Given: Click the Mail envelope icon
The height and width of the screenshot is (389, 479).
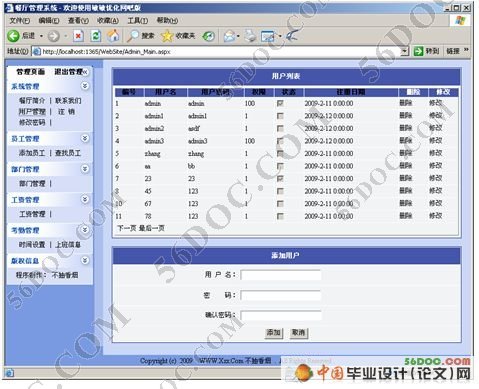Looking at the screenshot, I should click(229, 36).
